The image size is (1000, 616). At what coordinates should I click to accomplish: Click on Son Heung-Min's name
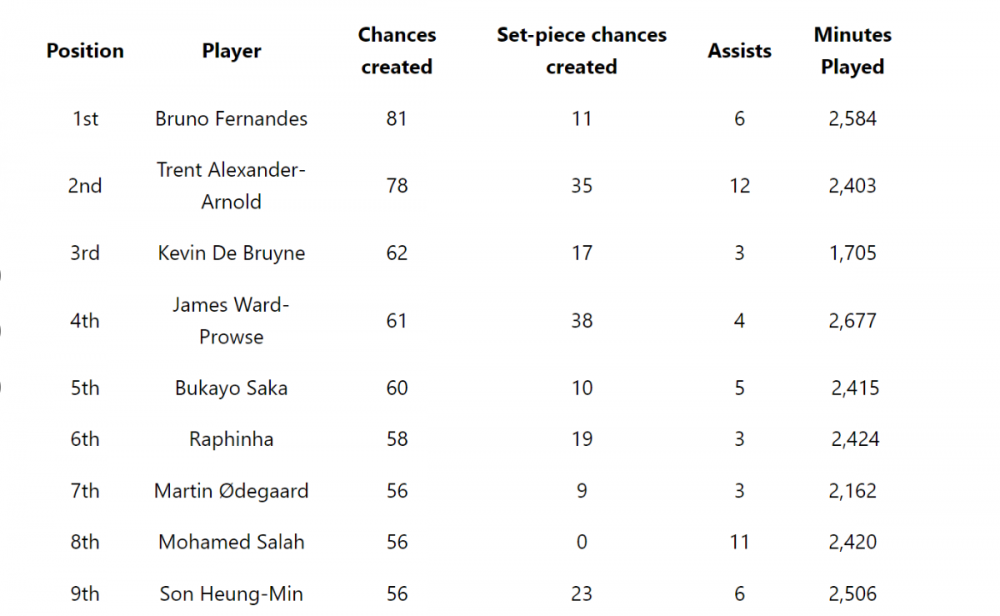231,594
